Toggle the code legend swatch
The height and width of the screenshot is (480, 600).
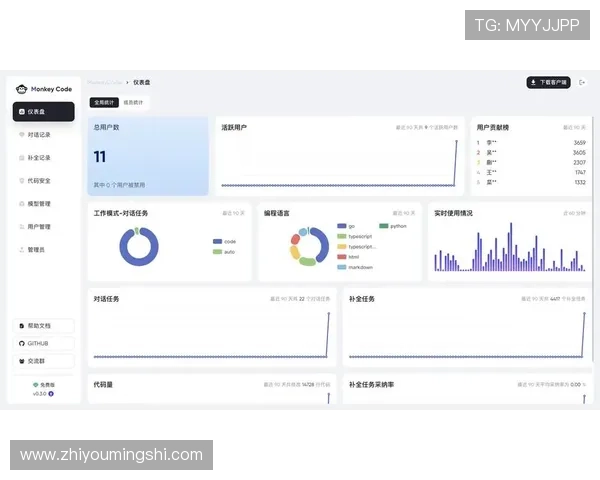click(217, 242)
